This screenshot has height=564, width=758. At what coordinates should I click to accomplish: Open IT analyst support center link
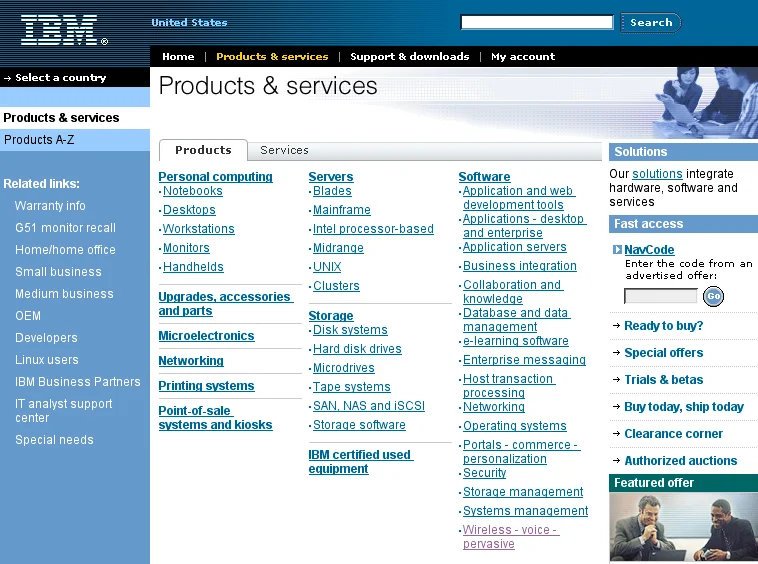pos(63,411)
